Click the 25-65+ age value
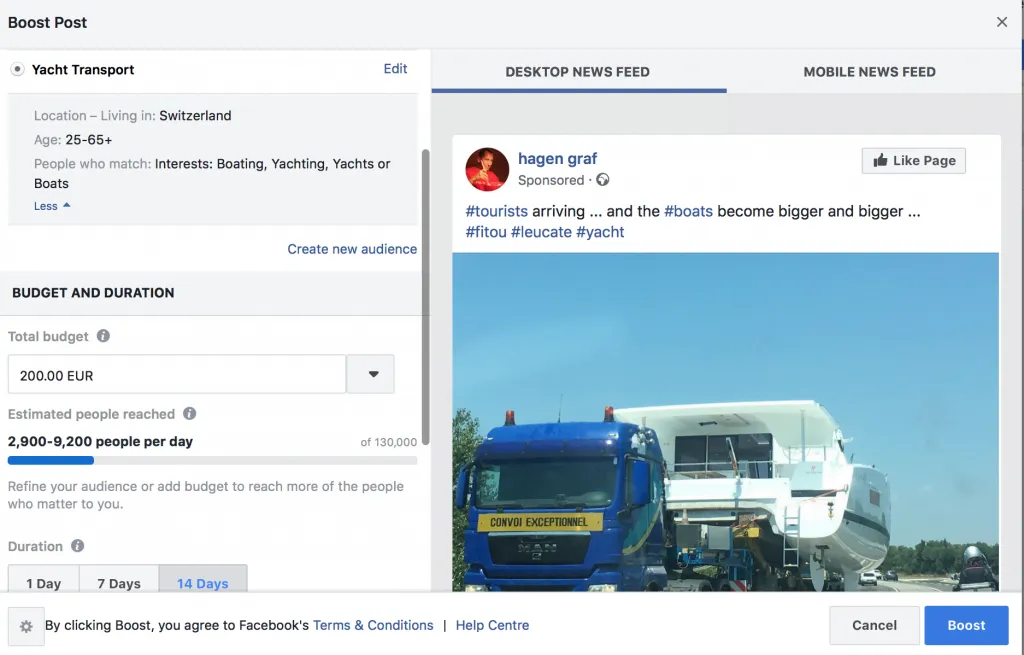Screen dimensions: 1024x655 [x=89, y=140]
